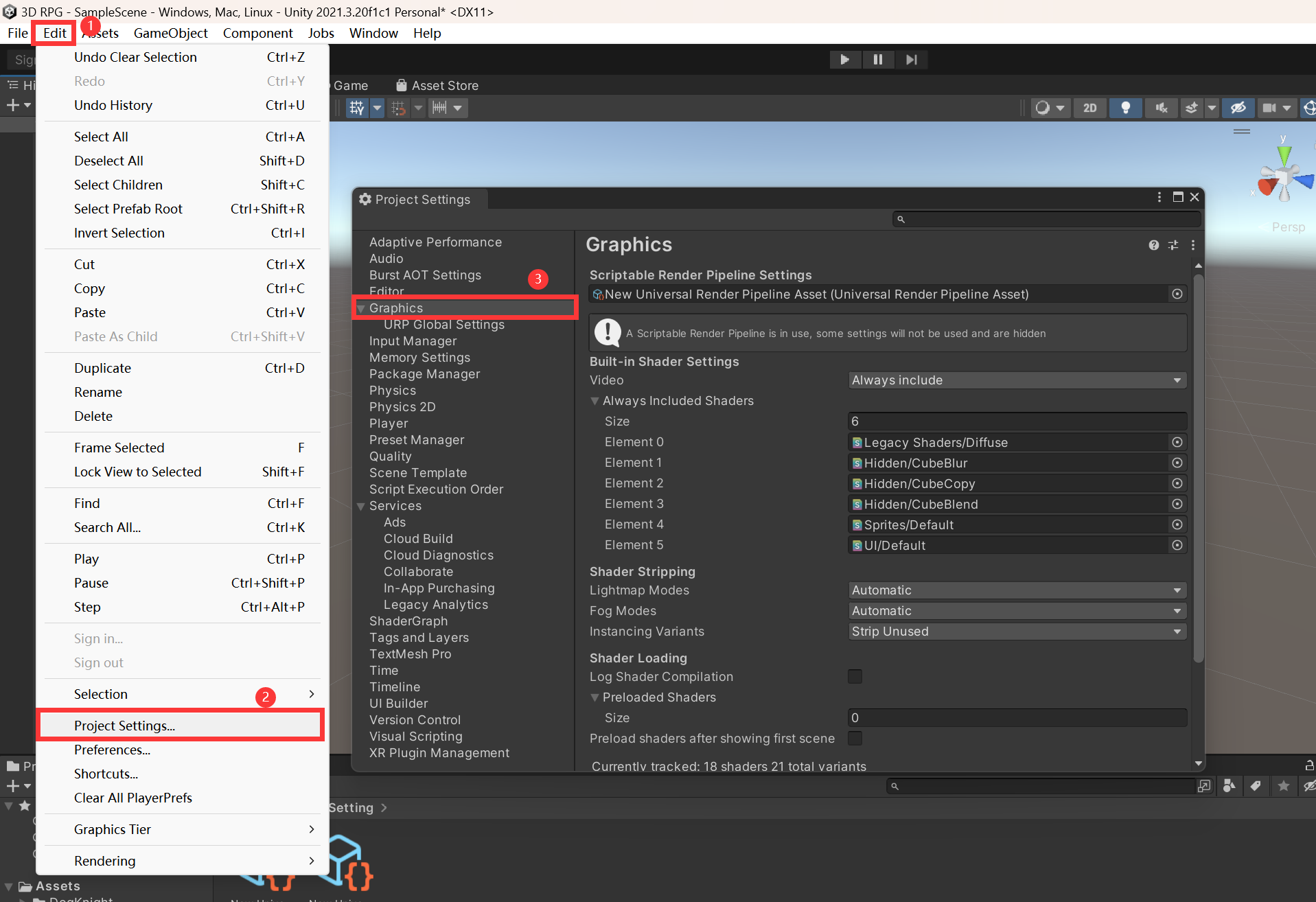Viewport: 1316px width, 902px height.
Task: Open the Window menu
Action: pyautogui.click(x=373, y=33)
